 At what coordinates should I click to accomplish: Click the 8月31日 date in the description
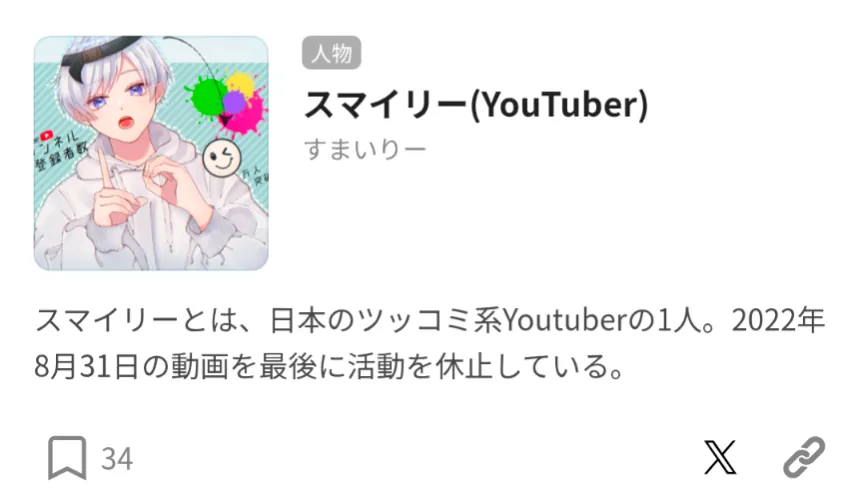(86, 367)
